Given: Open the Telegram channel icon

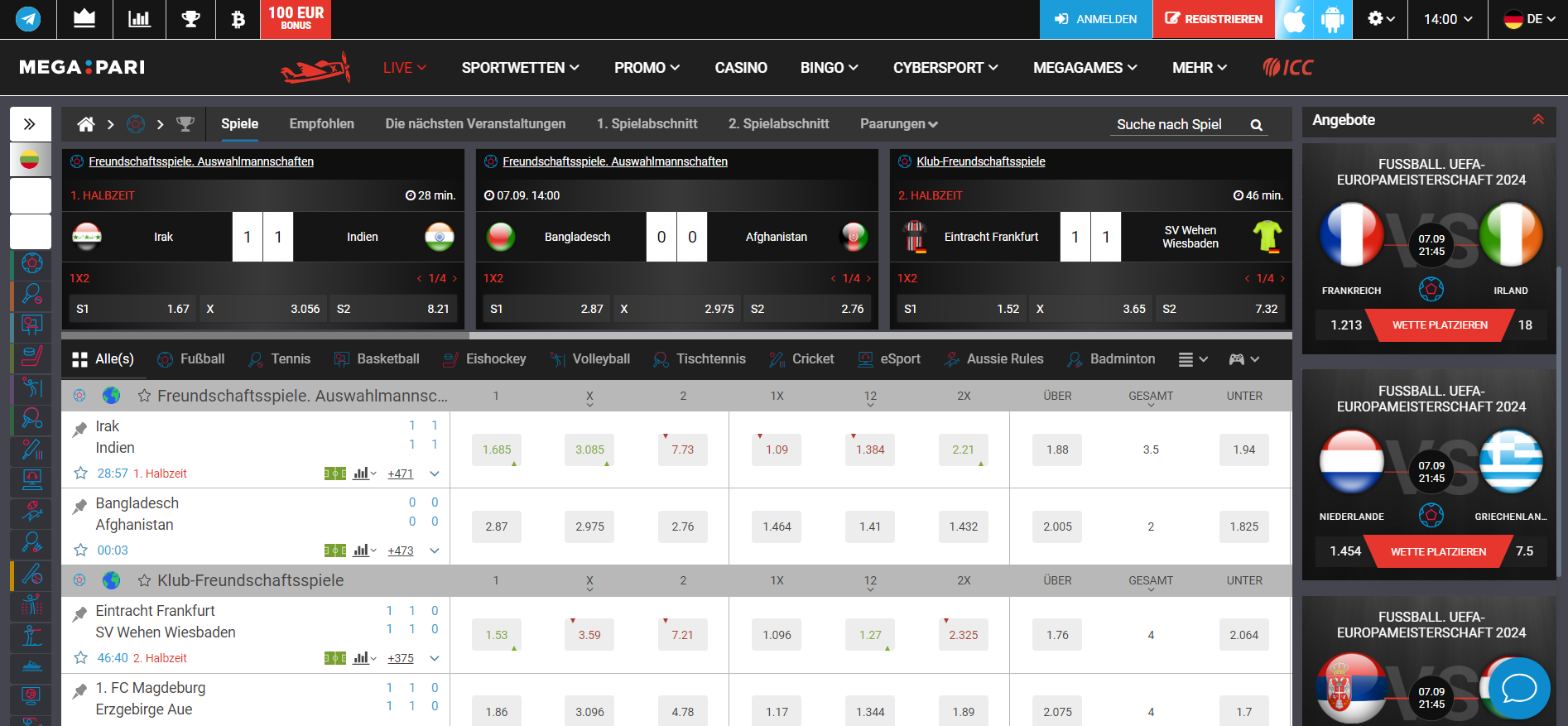Looking at the screenshot, I should (28, 18).
